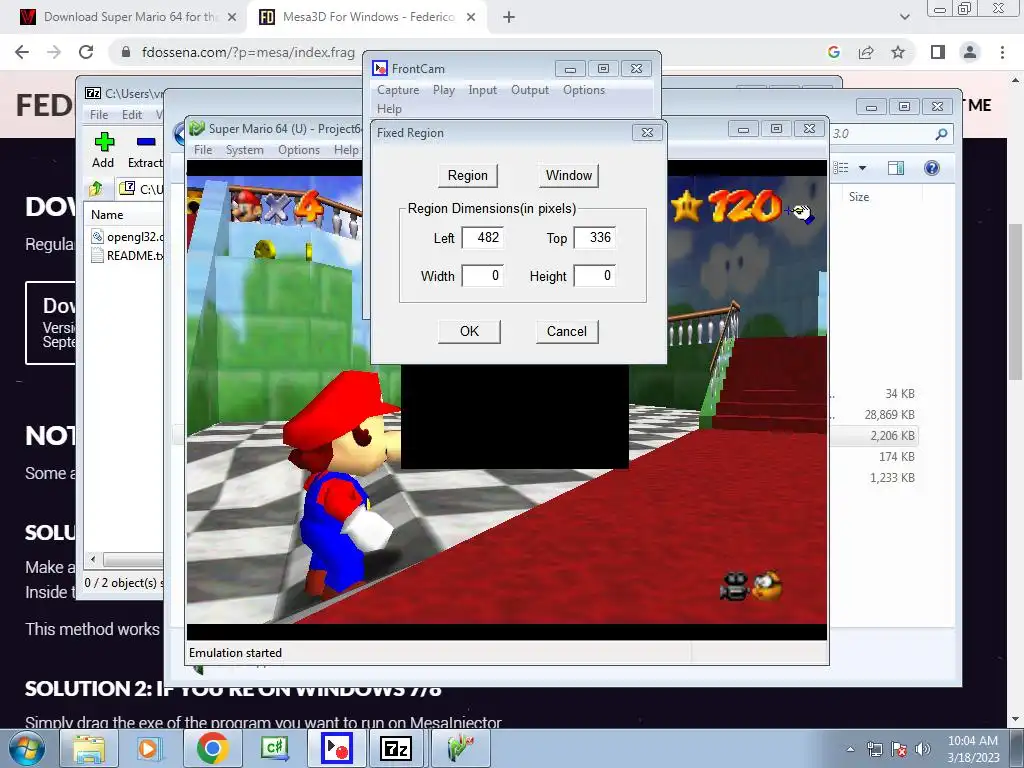The width and height of the screenshot is (1024, 768).
Task: Open FrontCam Capture menu
Action: point(398,90)
